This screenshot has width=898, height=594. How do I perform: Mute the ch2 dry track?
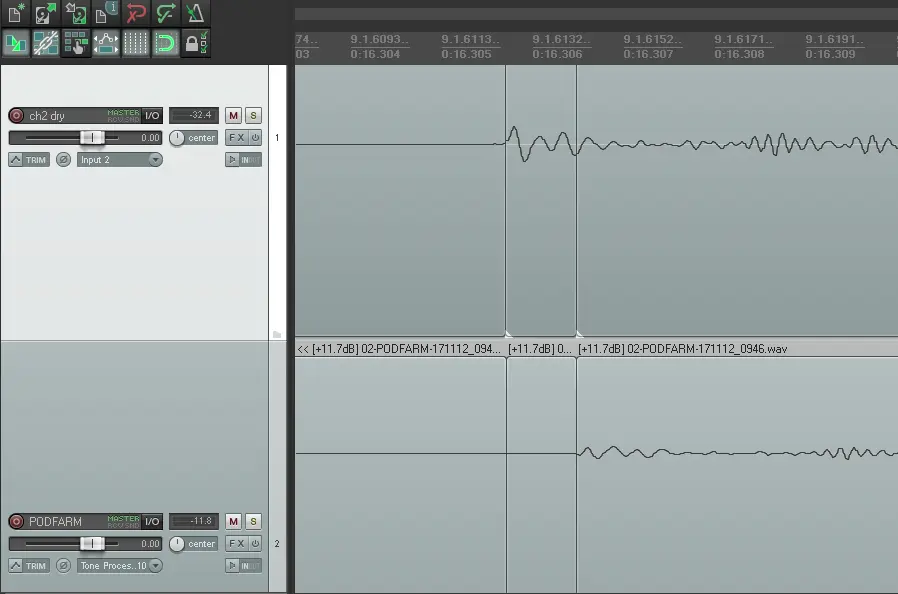click(x=233, y=116)
